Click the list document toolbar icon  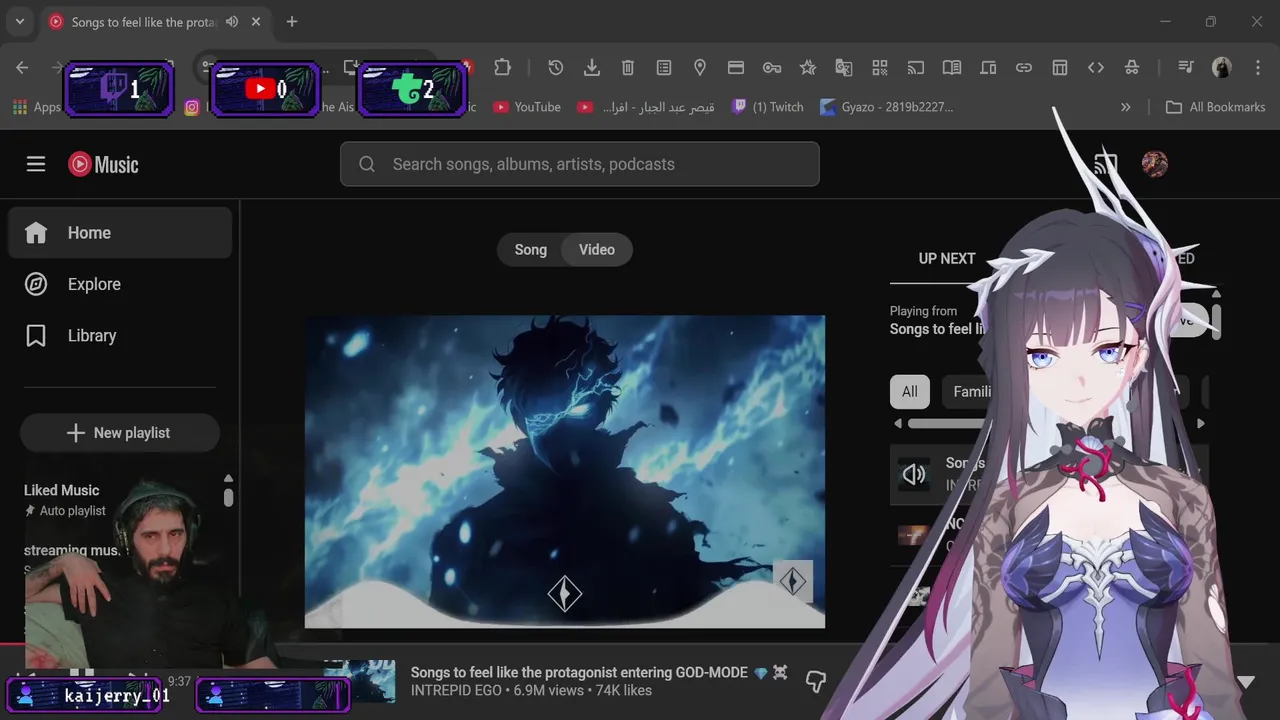664,67
